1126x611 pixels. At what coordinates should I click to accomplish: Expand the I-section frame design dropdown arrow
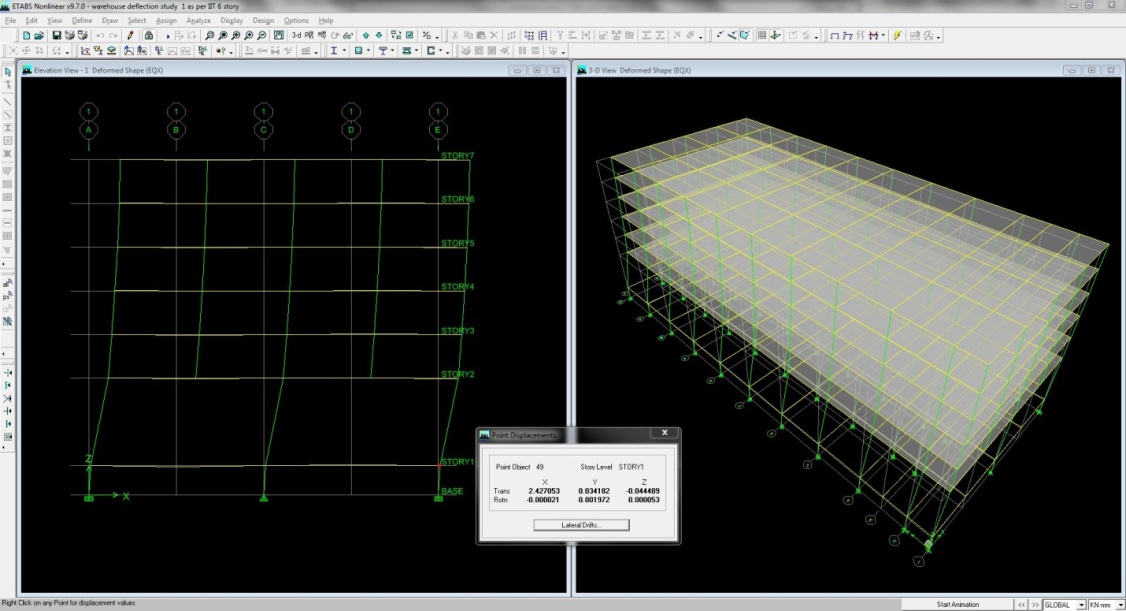tap(345, 50)
